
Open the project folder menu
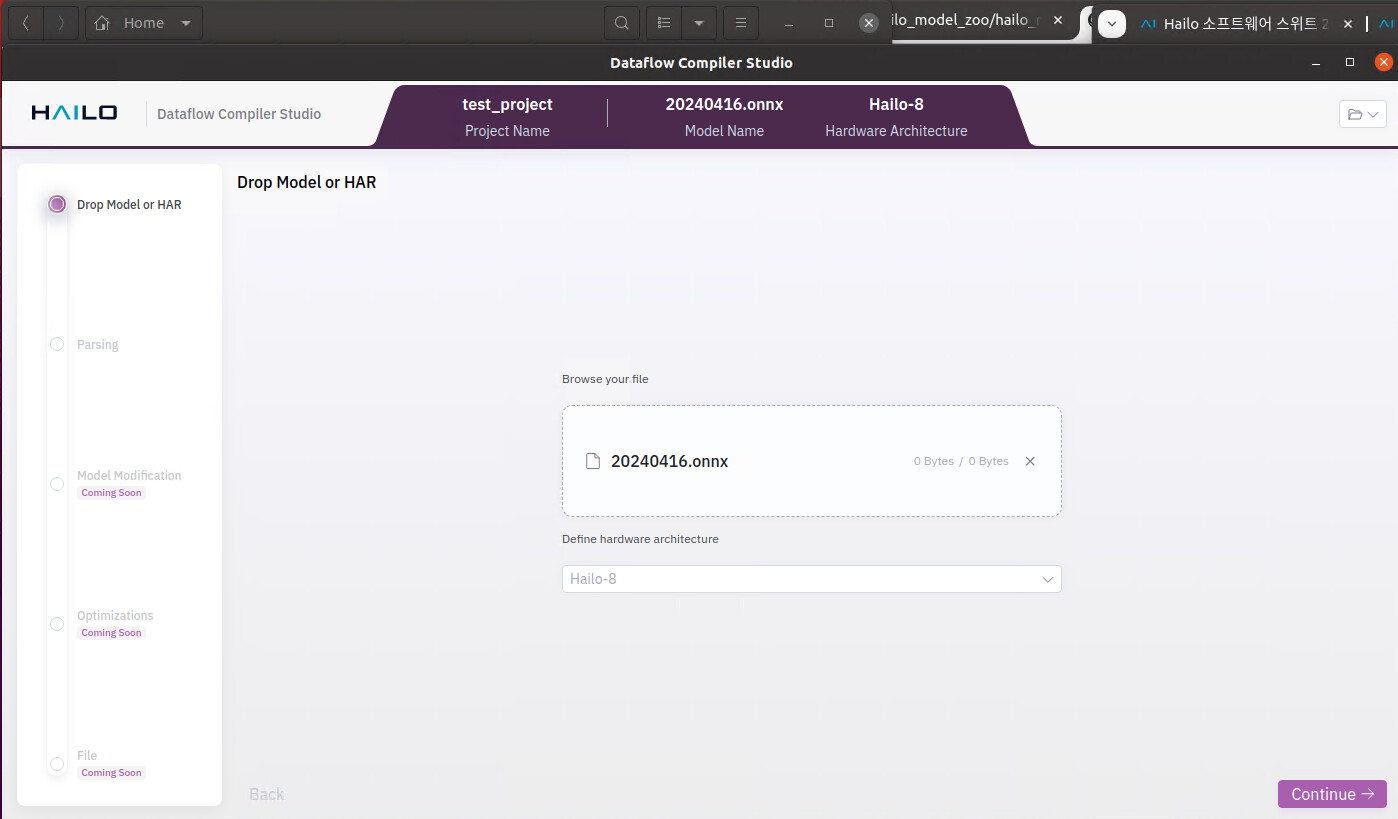click(x=1362, y=114)
